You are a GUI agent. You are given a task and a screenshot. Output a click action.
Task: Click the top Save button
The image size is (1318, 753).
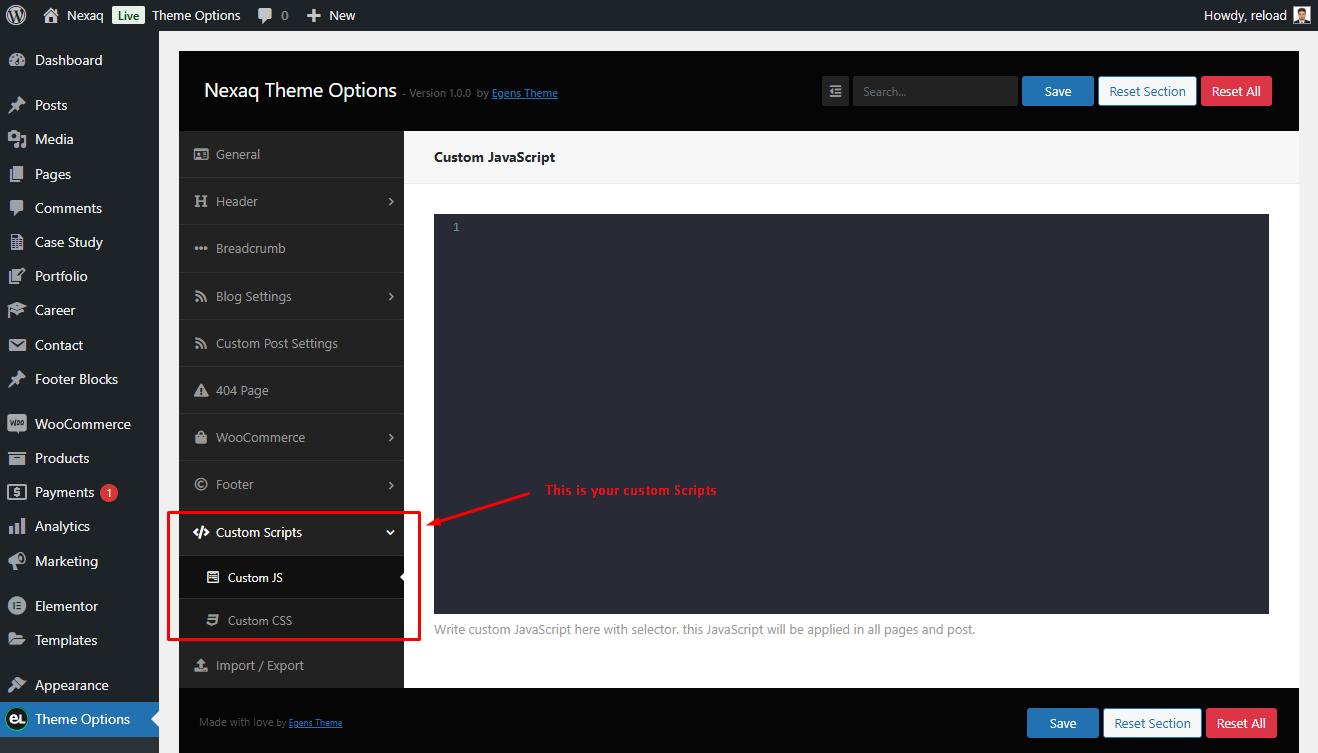(x=1058, y=91)
